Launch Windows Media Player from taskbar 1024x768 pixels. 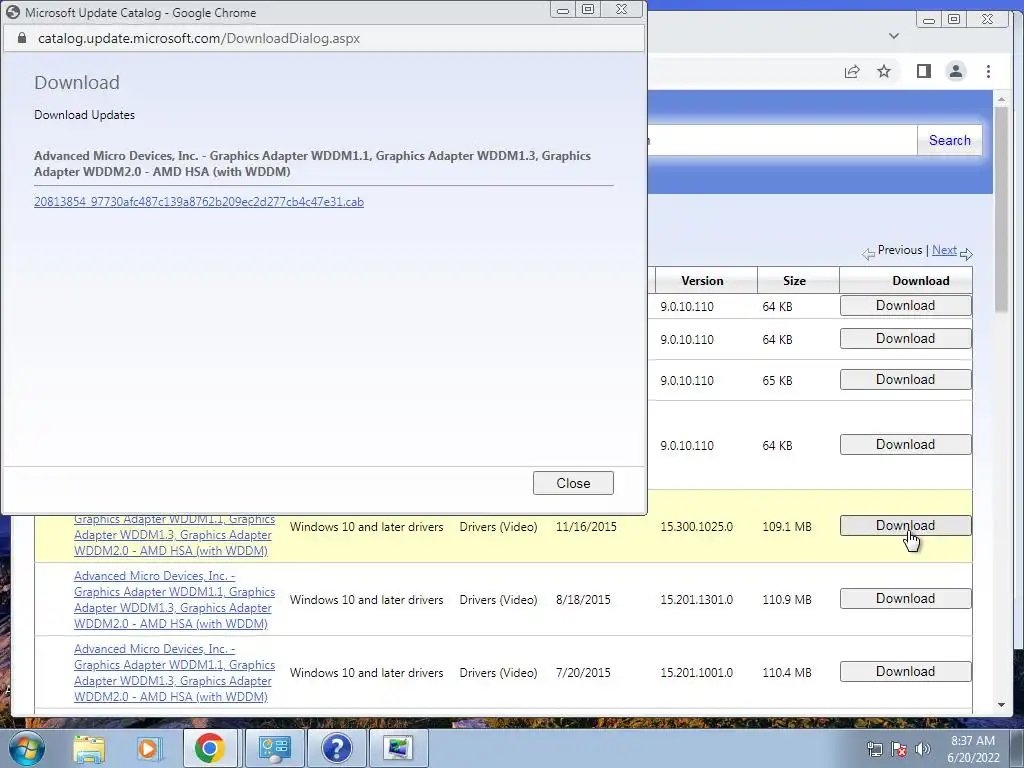point(148,748)
